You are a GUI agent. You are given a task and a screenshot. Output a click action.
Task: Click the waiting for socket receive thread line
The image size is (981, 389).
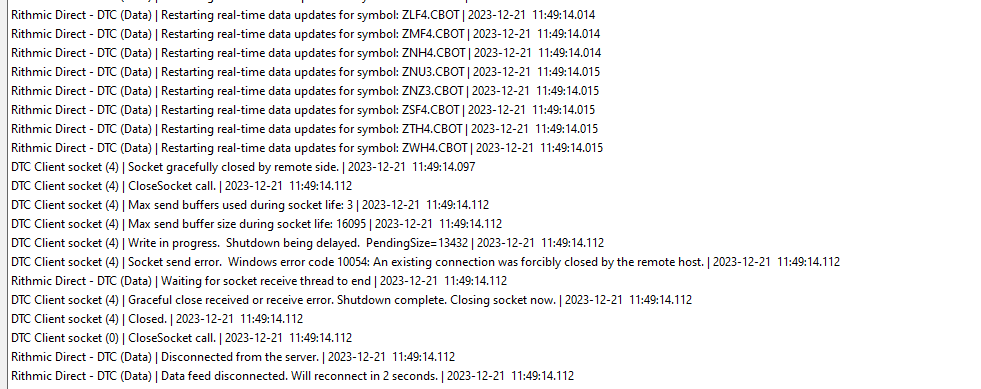[259, 281]
